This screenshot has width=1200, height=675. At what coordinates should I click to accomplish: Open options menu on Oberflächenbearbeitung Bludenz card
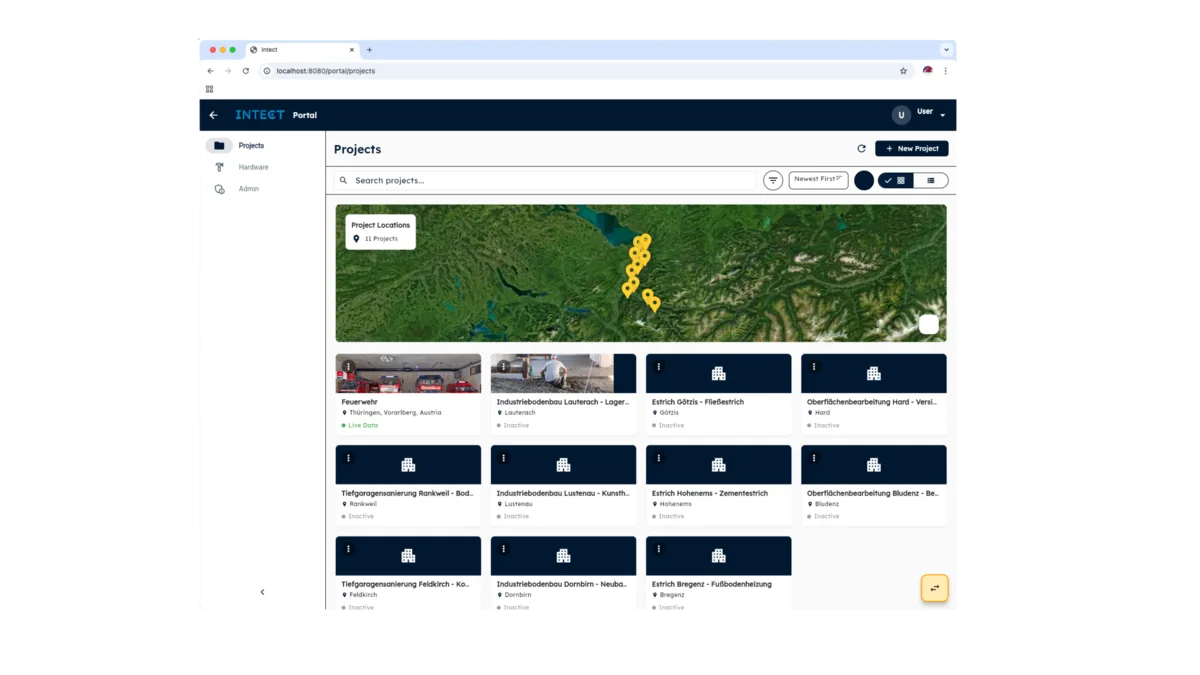click(813, 458)
